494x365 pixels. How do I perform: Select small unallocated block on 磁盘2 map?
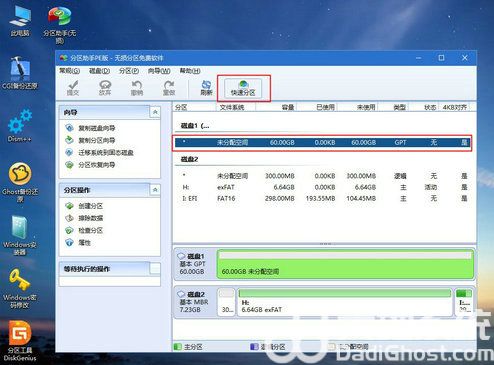point(226,302)
